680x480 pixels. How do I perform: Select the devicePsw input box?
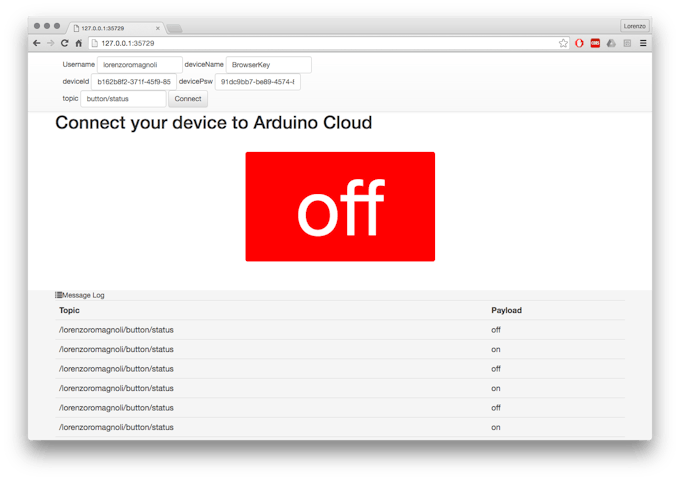point(257,82)
